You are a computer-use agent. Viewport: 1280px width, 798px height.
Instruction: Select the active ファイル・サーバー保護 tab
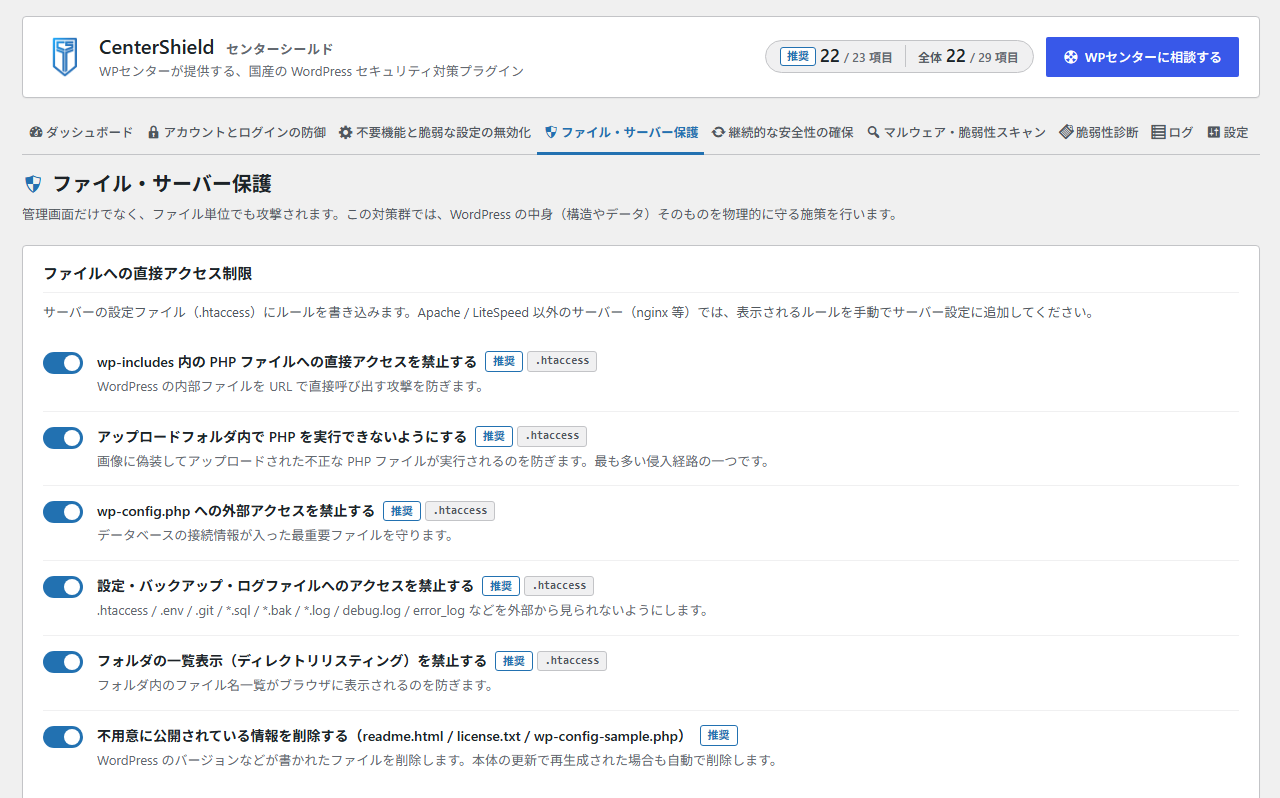pos(621,132)
